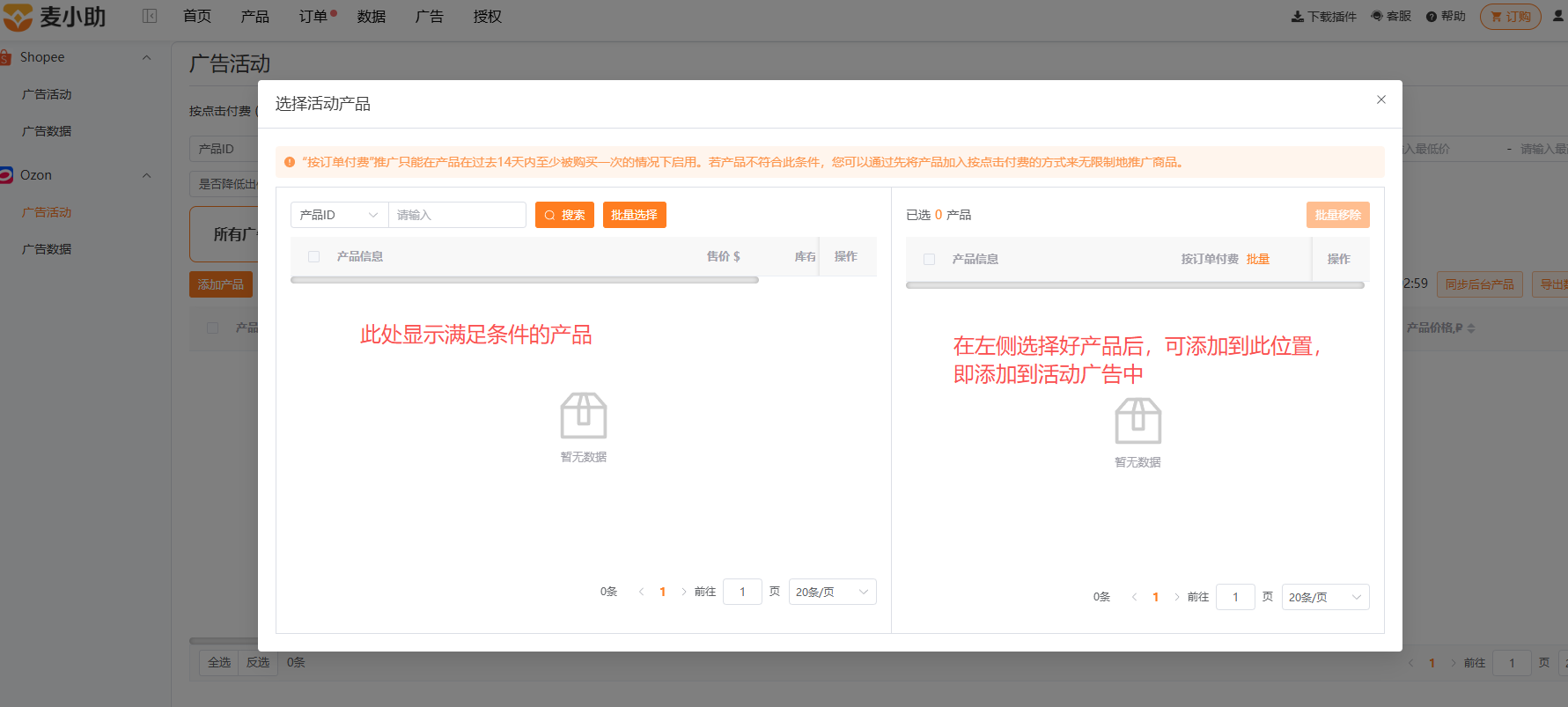Image resolution: width=1568 pixels, height=707 pixels.
Task: Click the 批量移除 button
Action: [1337, 215]
